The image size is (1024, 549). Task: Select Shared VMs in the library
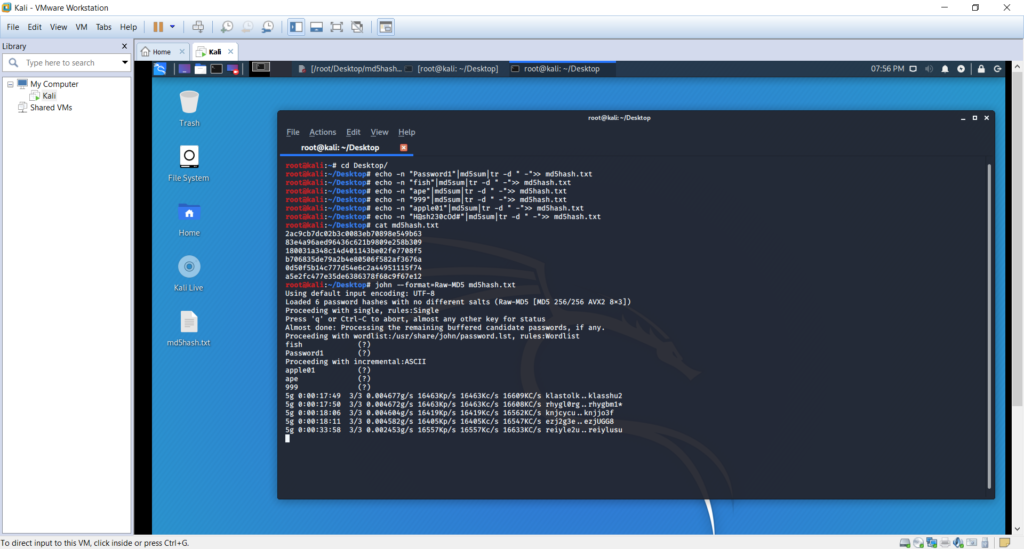[50, 108]
